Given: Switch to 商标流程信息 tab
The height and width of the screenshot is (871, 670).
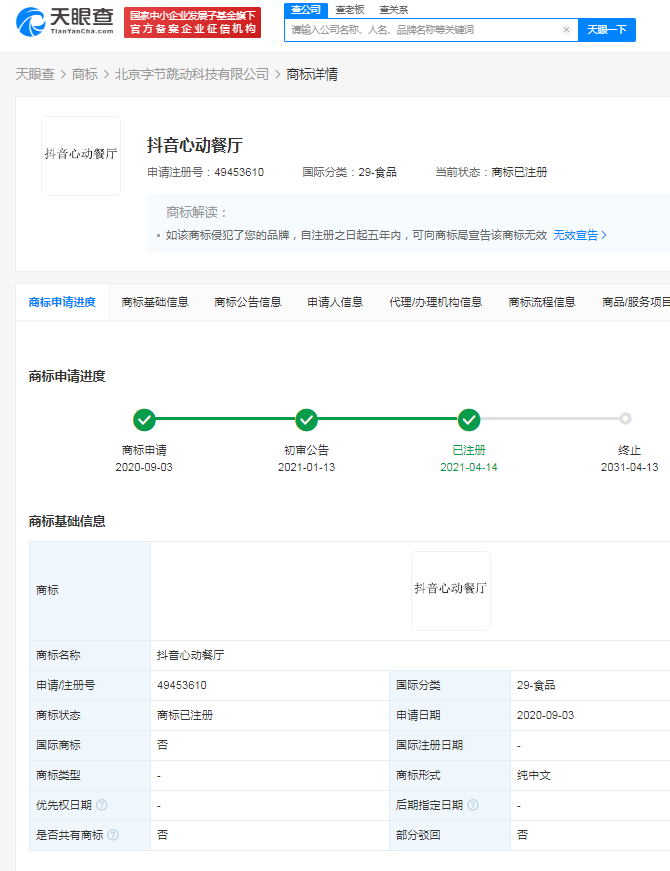Looking at the screenshot, I should pos(542,302).
